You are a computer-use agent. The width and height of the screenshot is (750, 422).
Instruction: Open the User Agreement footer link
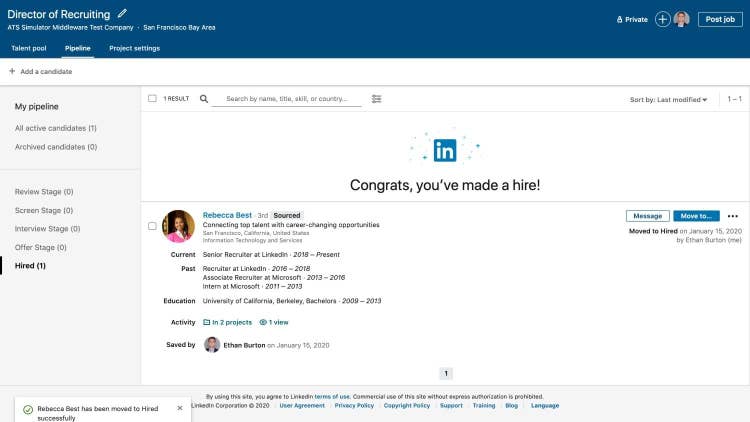click(302, 405)
